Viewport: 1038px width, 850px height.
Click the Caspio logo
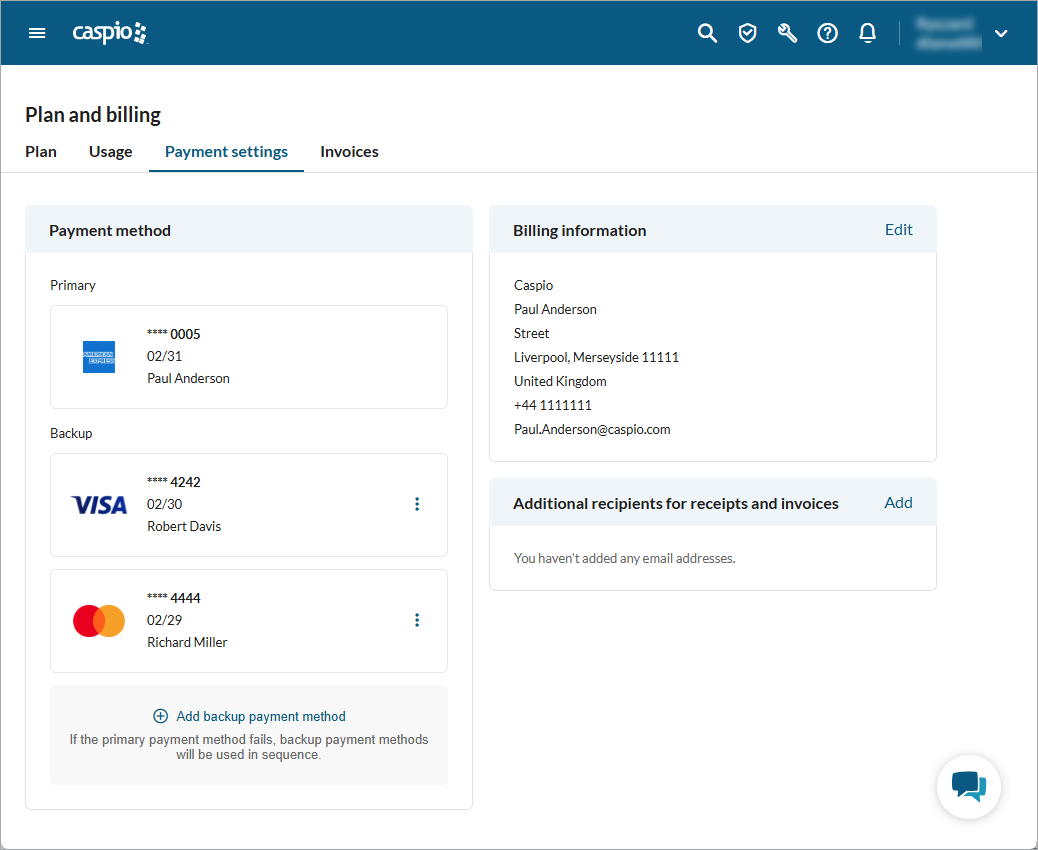coord(110,32)
